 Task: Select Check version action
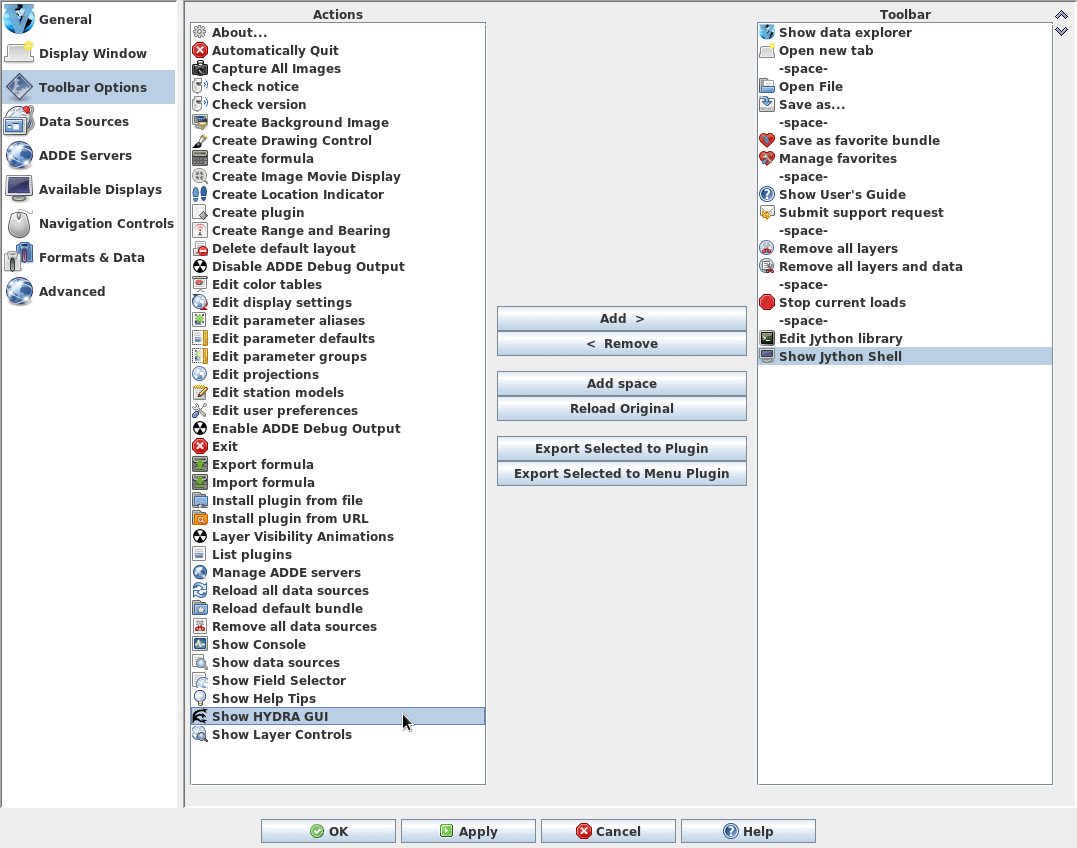coord(338,104)
